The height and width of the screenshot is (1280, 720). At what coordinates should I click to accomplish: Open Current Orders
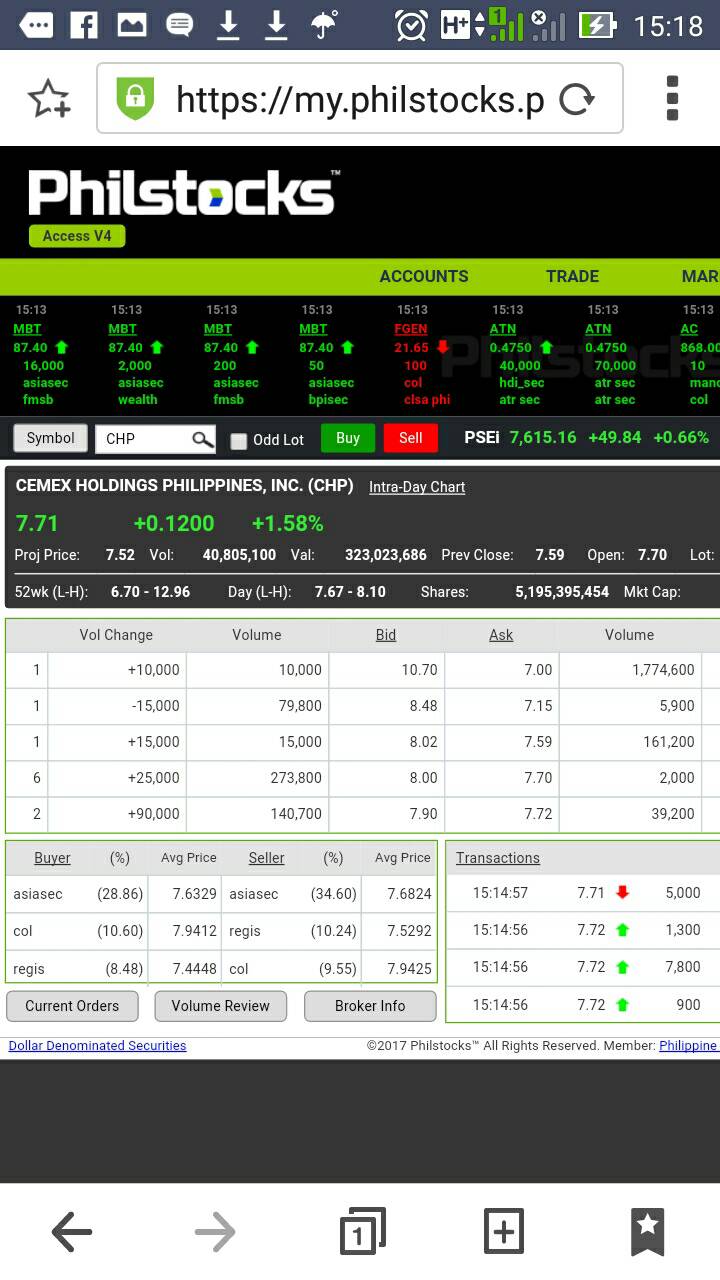coord(72,1006)
